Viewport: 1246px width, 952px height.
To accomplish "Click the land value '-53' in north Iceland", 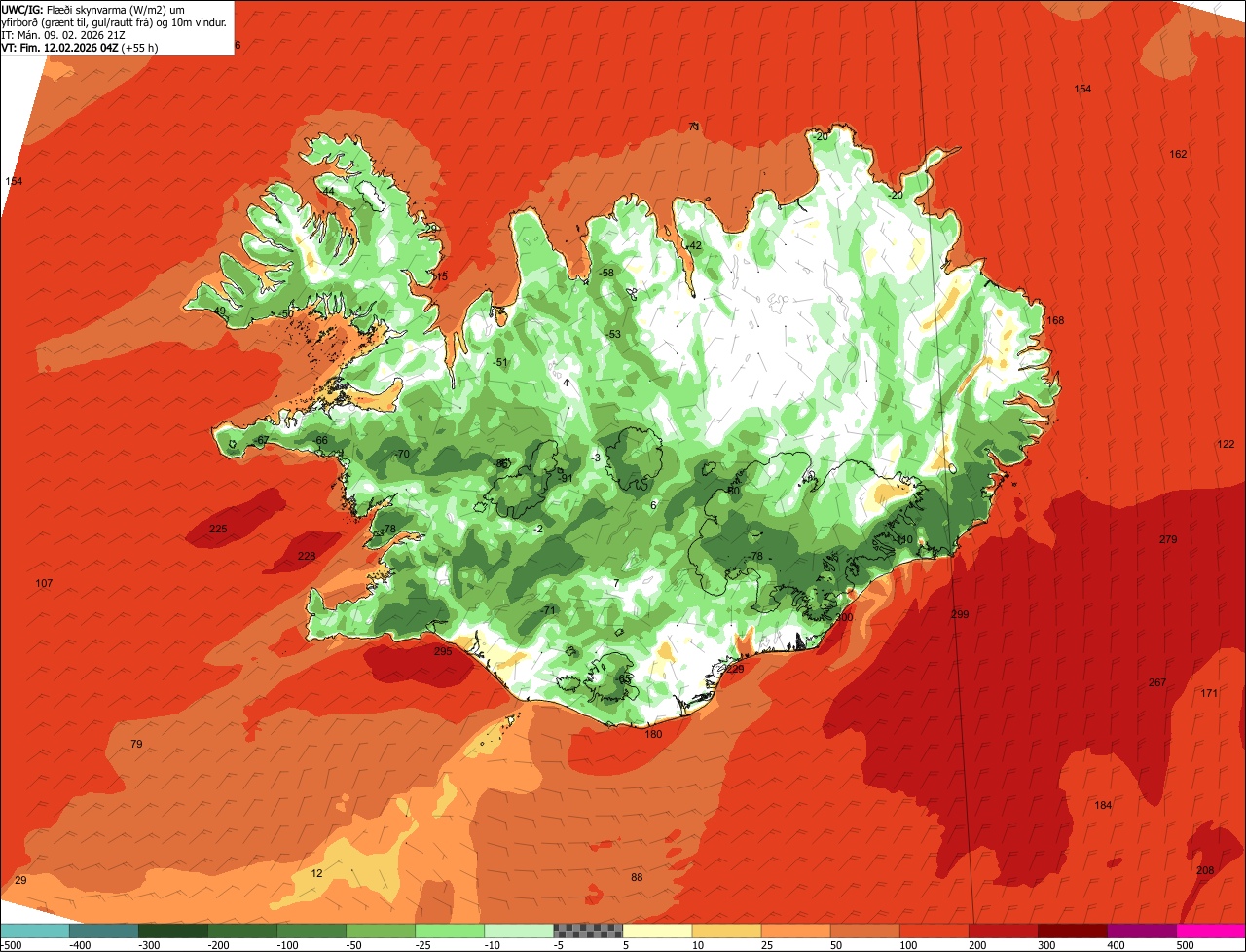I will tap(612, 334).
